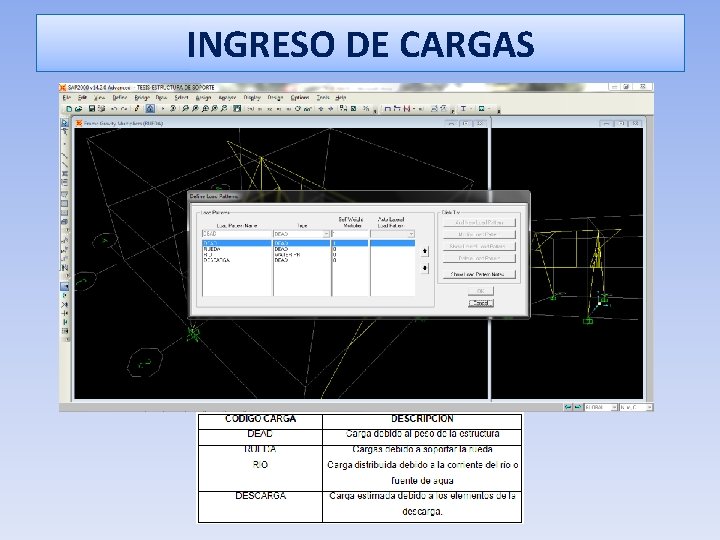Open the Options menu
This screenshot has height=540, width=720.
[x=300, y=97]
